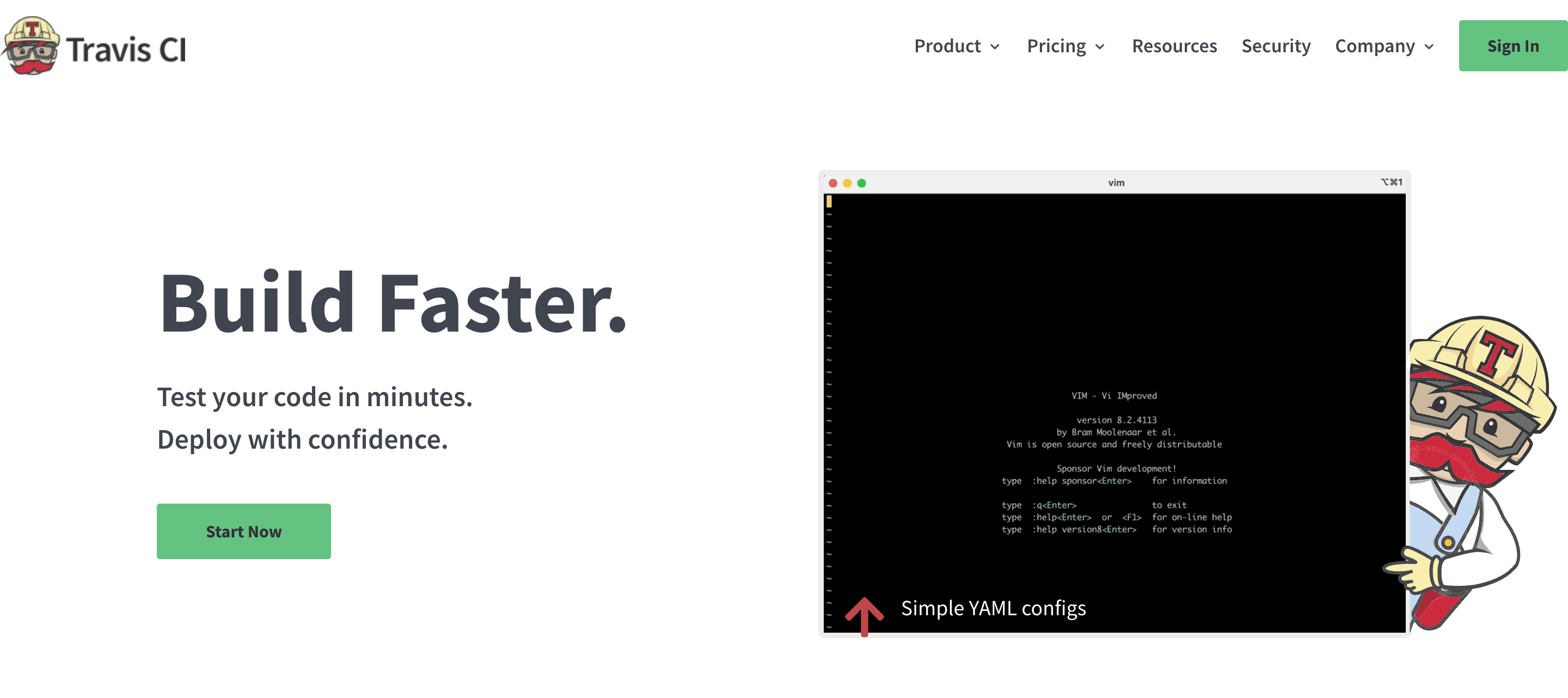Viewport: 1568px width, 698px height.
Task: Click the yellow traffic light window button
Action: pyautogui.click(x=846, y=184)
